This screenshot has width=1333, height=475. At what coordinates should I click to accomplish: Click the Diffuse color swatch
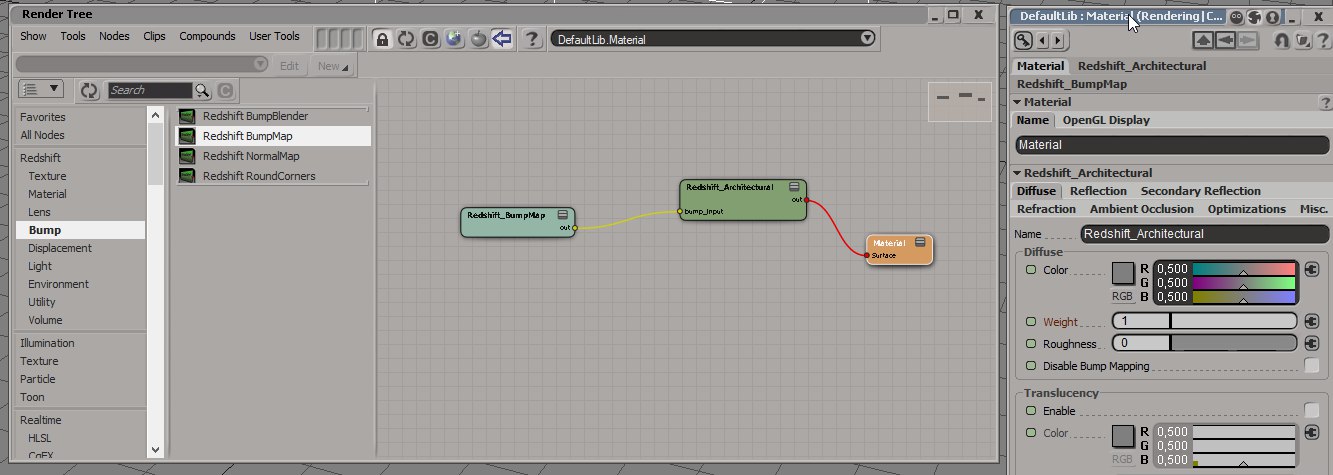(x=1123, y=272)
